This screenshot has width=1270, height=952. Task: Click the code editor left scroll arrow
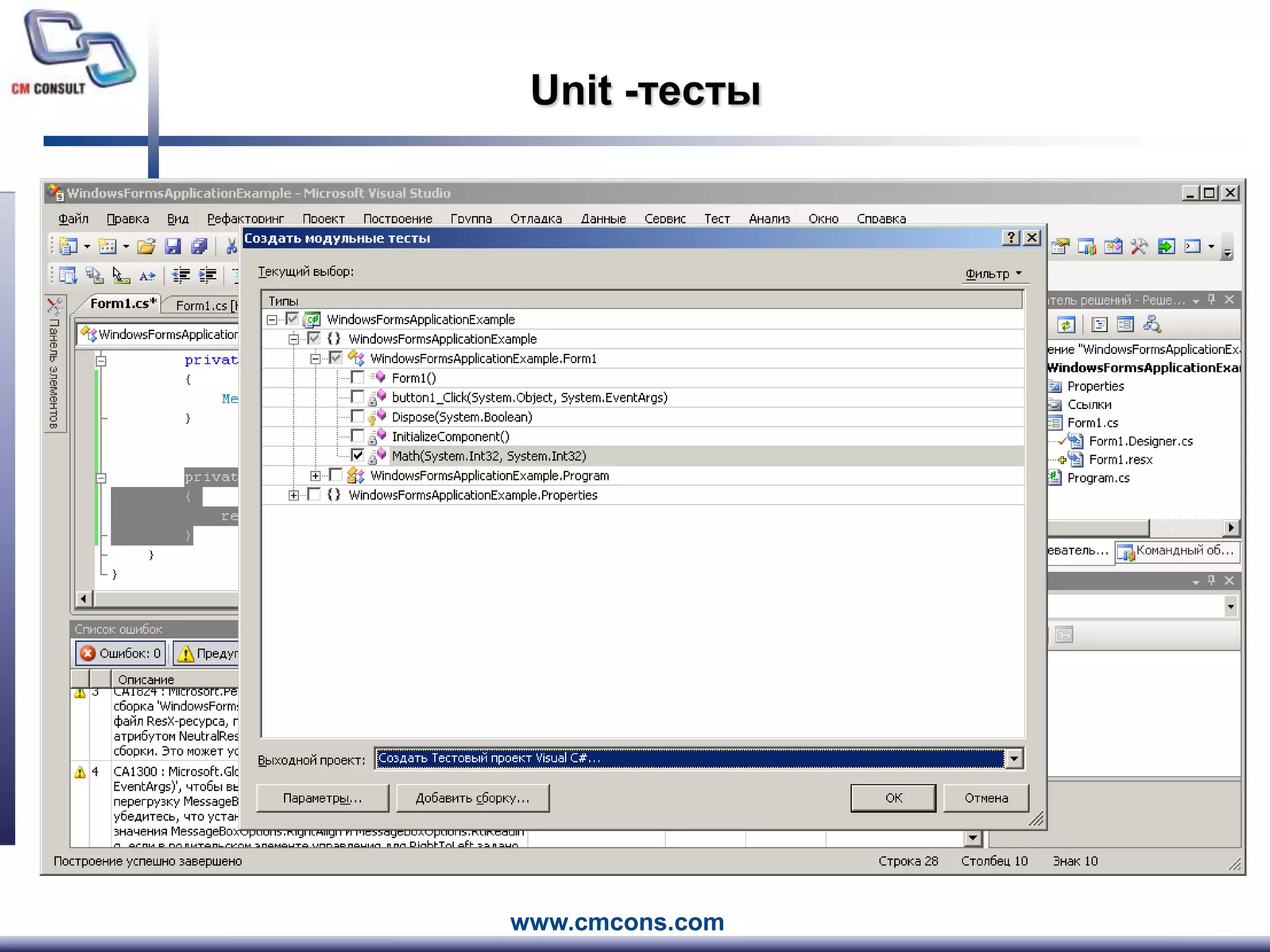click(x=84, y=599)
